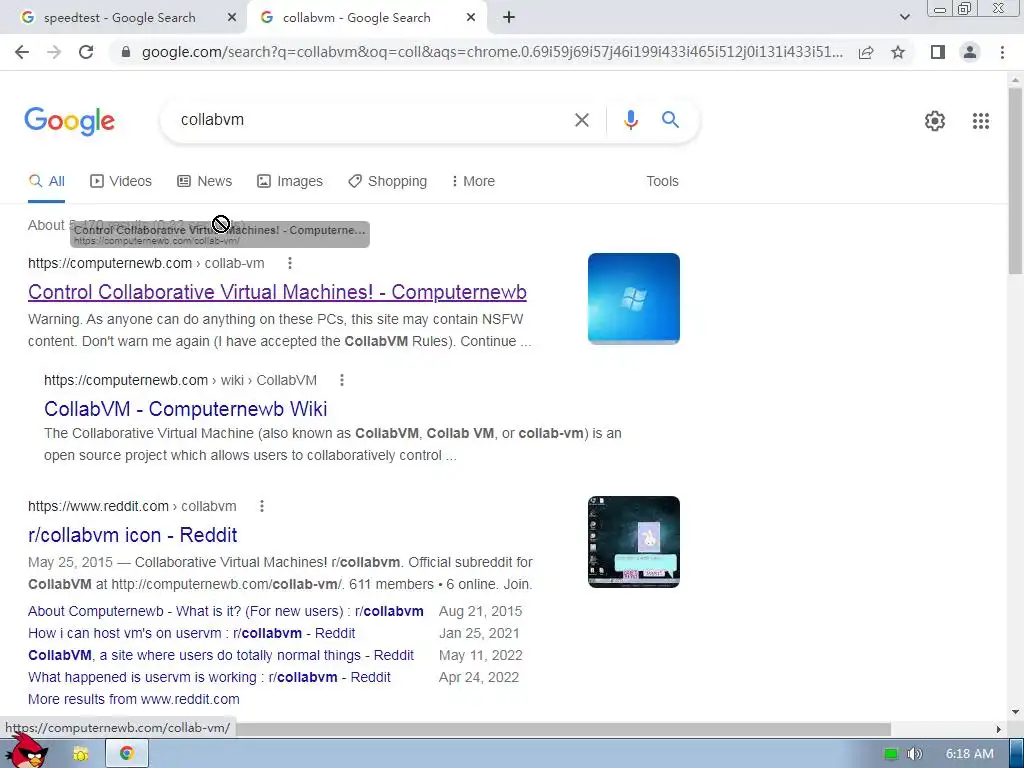Open the CollabVM - Computernewb Wiki result
The image size is (1024, 768).
click(185, 409)
